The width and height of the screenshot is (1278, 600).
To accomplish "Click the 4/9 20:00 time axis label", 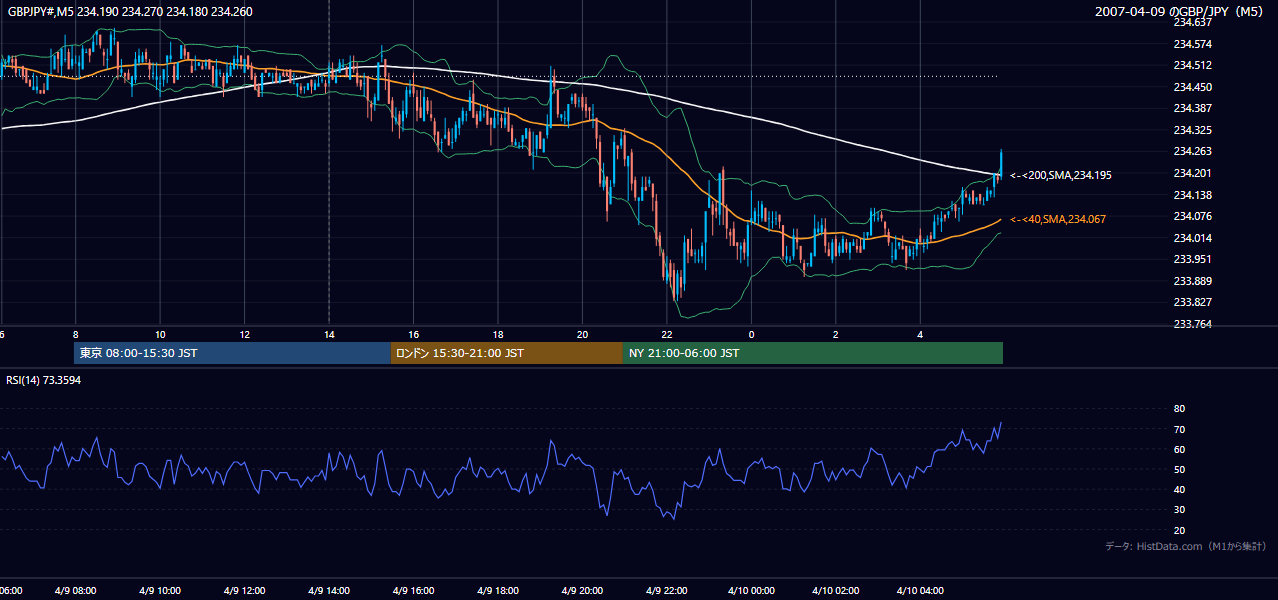I will pyautogui.click(x=582, y=591).
